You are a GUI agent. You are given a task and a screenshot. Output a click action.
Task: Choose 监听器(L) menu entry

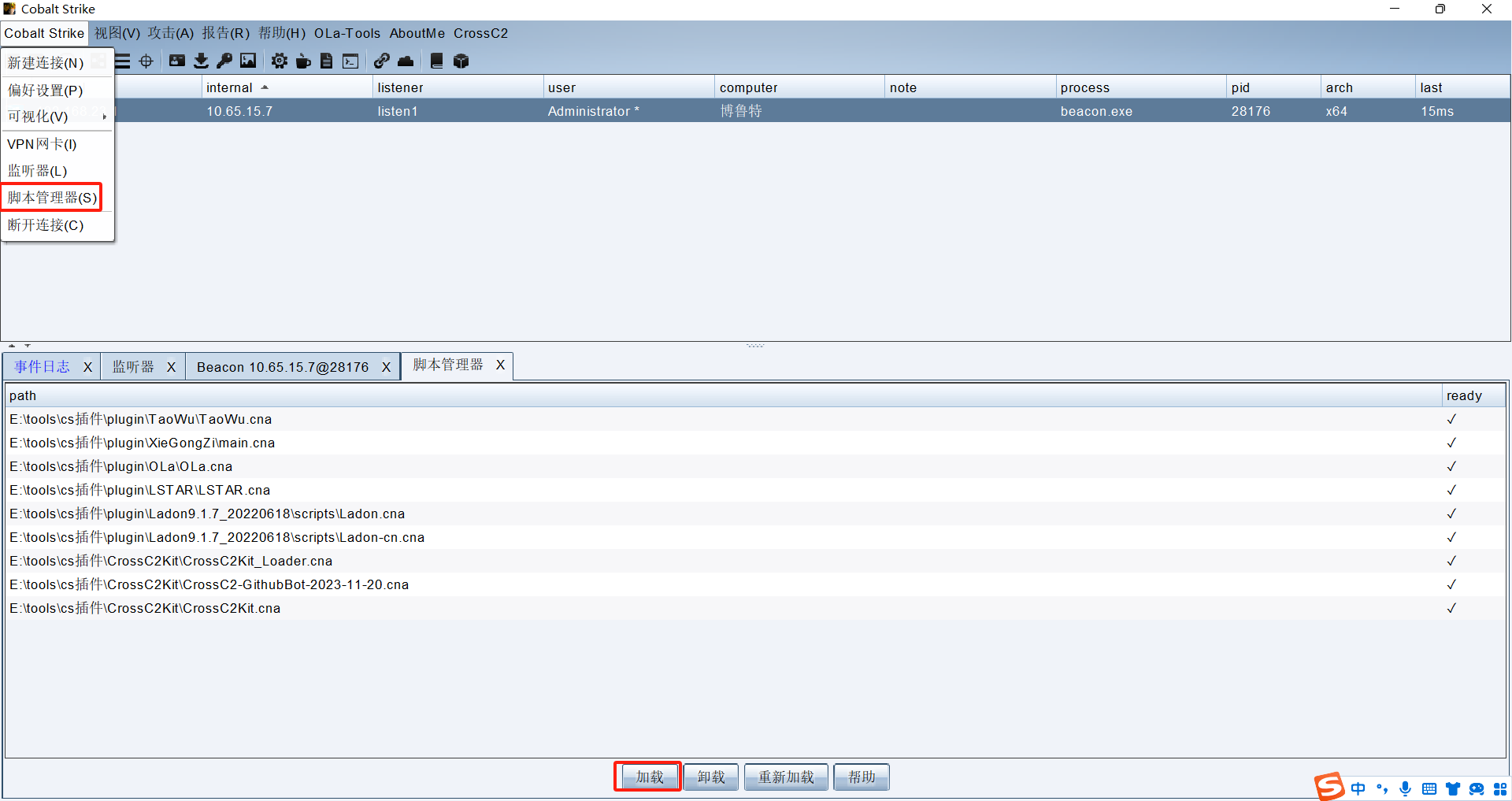coord(57,171)
